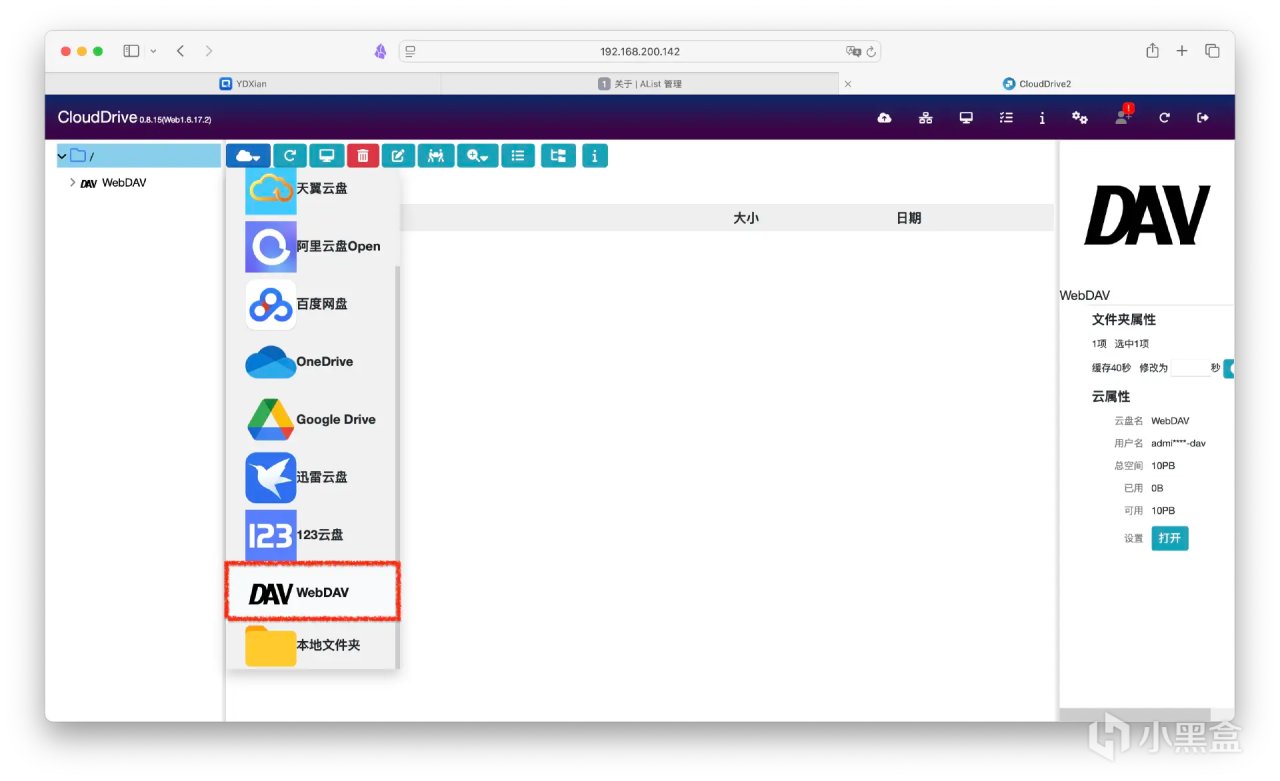Click the monitor icon in purple header
Screen dimensions: 1280x781
(966, 118)
